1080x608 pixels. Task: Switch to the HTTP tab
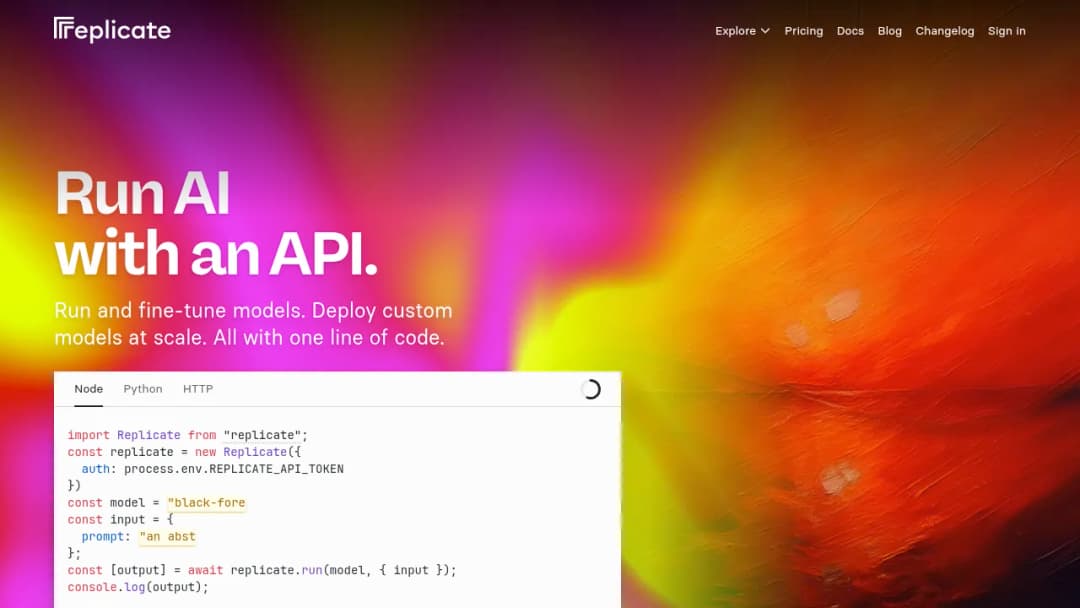point(198,389)
